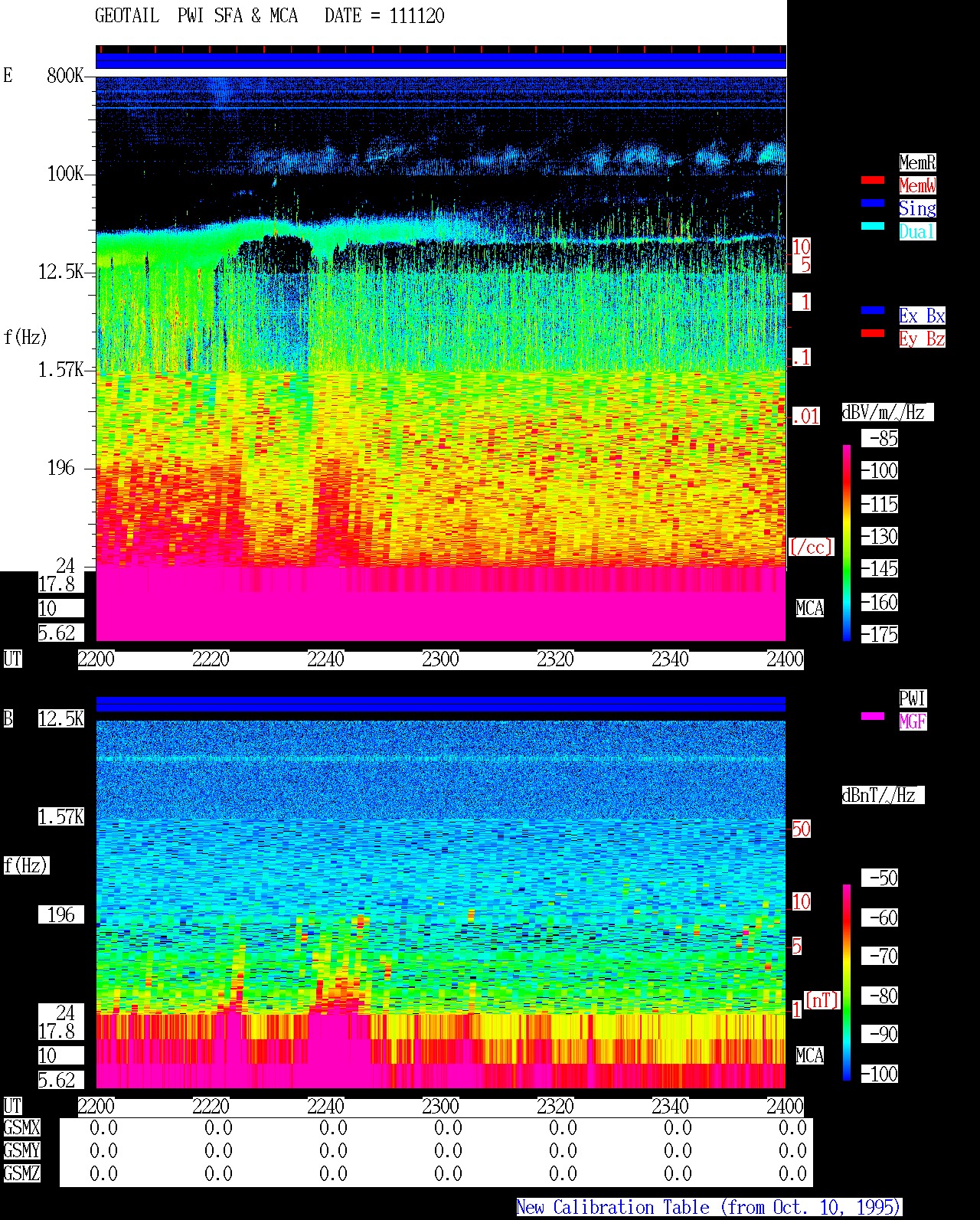Click the red "[nT]" unit label
Image resolution: width=980 pixels, height=1220 pixels.
tap(822, 999)
